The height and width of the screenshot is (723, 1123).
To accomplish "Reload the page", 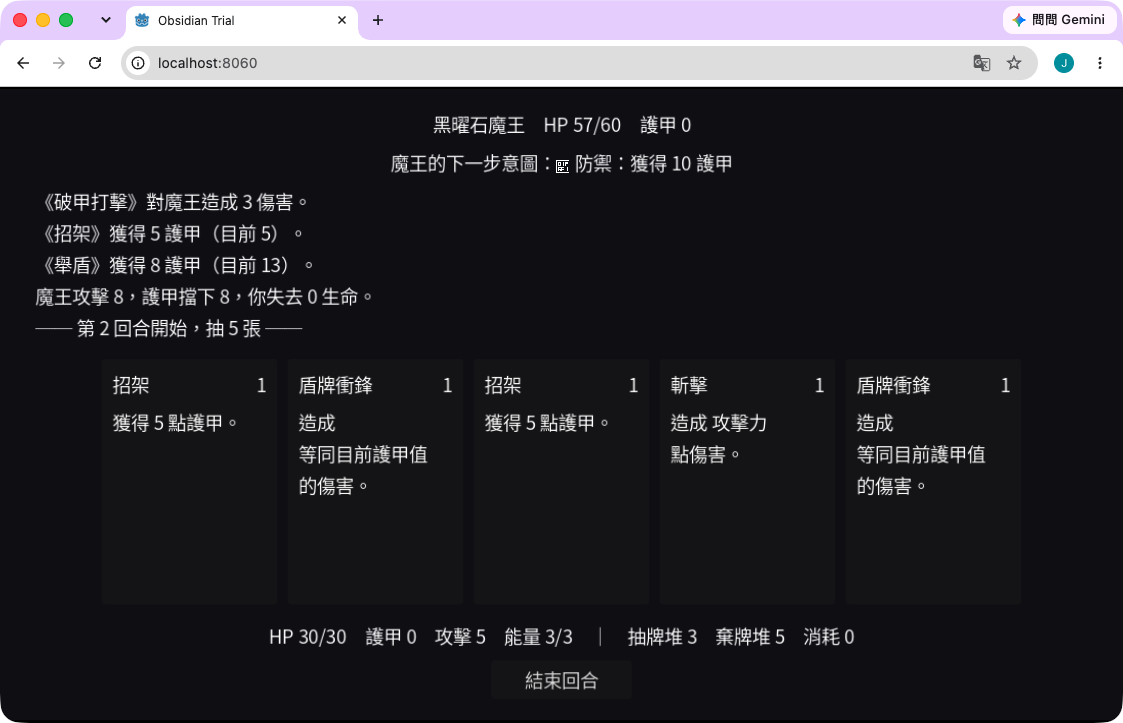I will point(95,63).
